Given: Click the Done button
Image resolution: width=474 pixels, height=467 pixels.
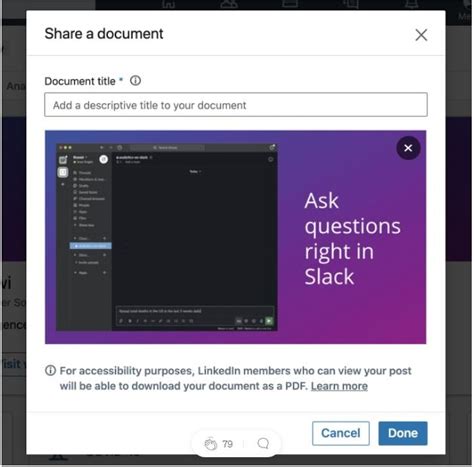Looking at the screenshot, I should (403, 433).
